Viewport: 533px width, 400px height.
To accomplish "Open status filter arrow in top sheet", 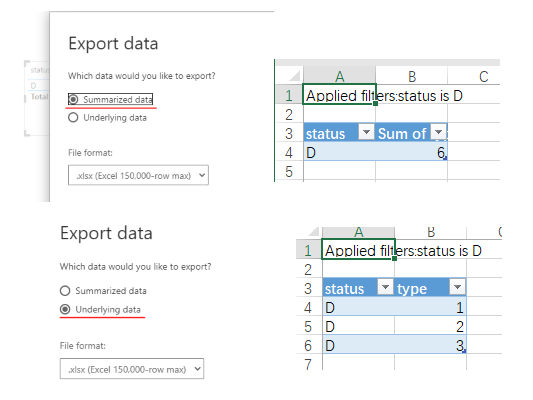I will point(366,132).
